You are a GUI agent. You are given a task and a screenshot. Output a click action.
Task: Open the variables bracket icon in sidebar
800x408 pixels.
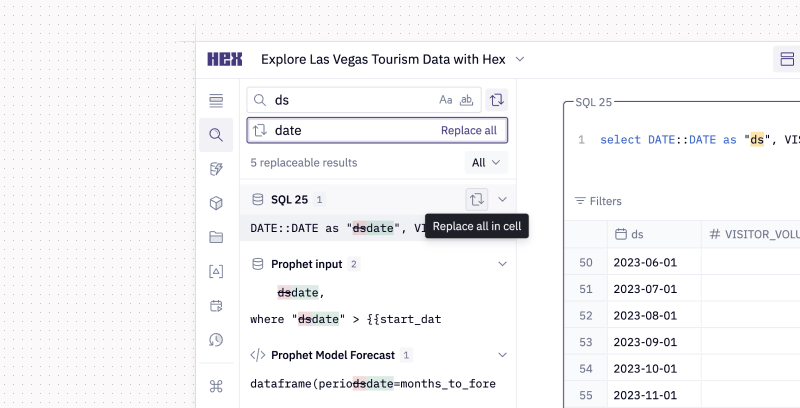coord(216,271)
